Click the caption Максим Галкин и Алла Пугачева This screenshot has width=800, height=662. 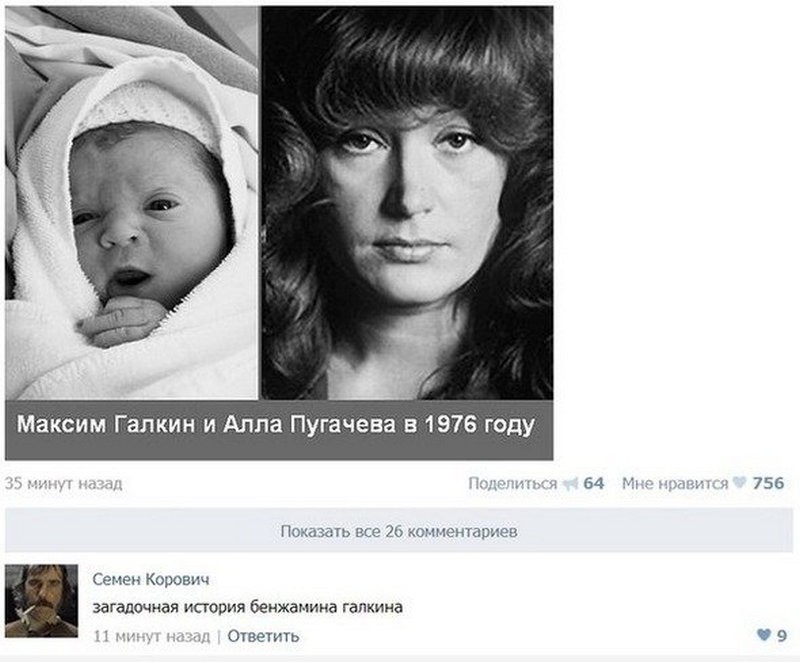pyautogui.click(x=206, y=424)
